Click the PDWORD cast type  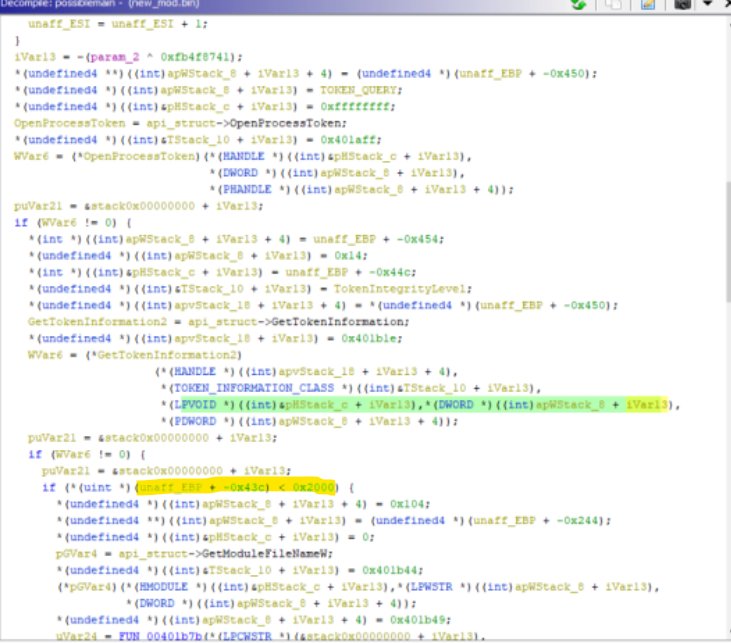tap(195, 421)
